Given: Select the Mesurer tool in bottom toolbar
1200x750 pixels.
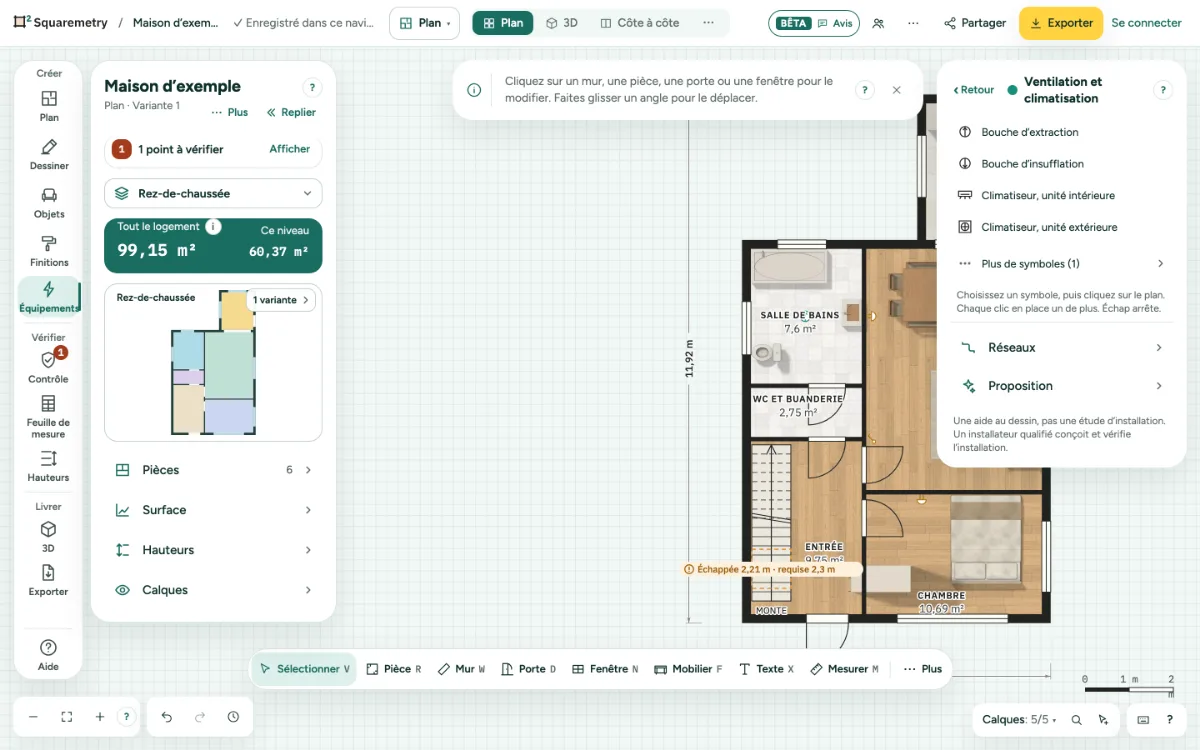Looking at the screenshot, I should [x=844, y=669].
